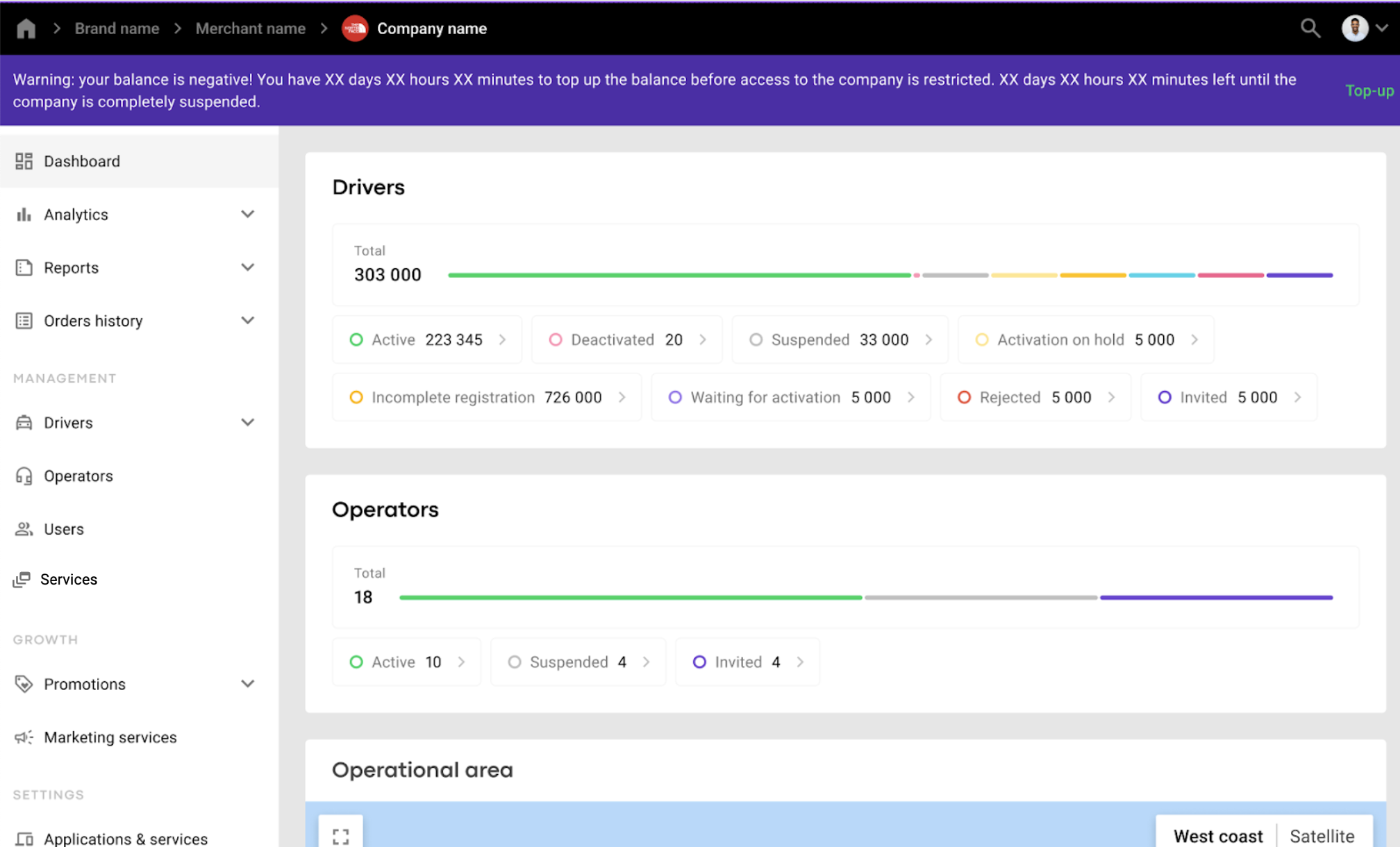The width and height of the screenshot is (1400, 847).
Task: Expand the Promotions sidebar section
Action: (x=247, y=684)
